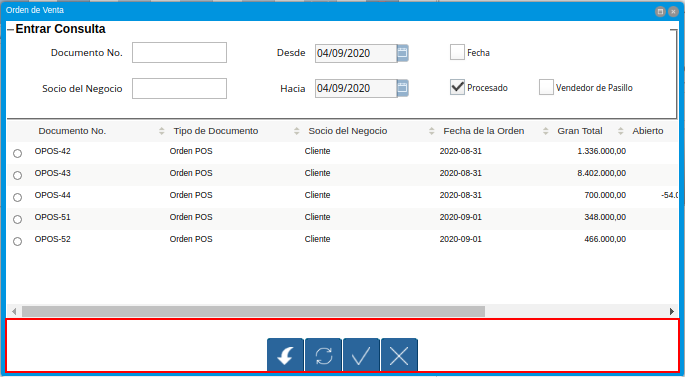Click the Documento No. column header text
Viewport: 685px width, 377px height.
tap(72, 131)
